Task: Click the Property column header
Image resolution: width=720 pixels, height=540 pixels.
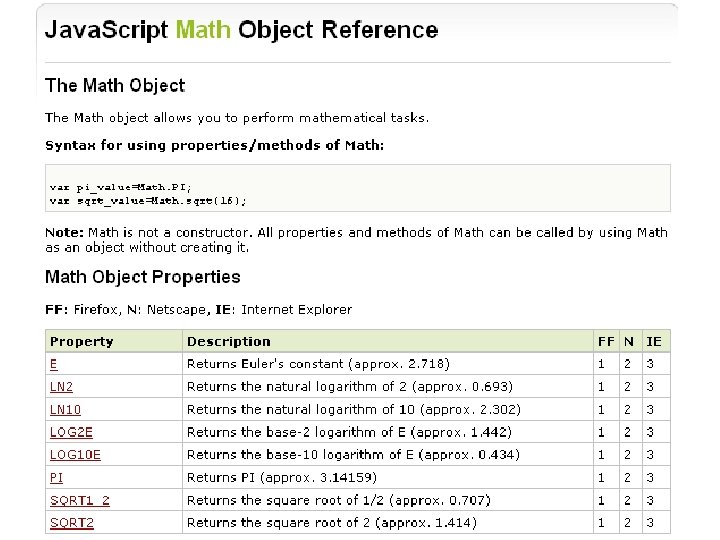Action: pos(82,342)
